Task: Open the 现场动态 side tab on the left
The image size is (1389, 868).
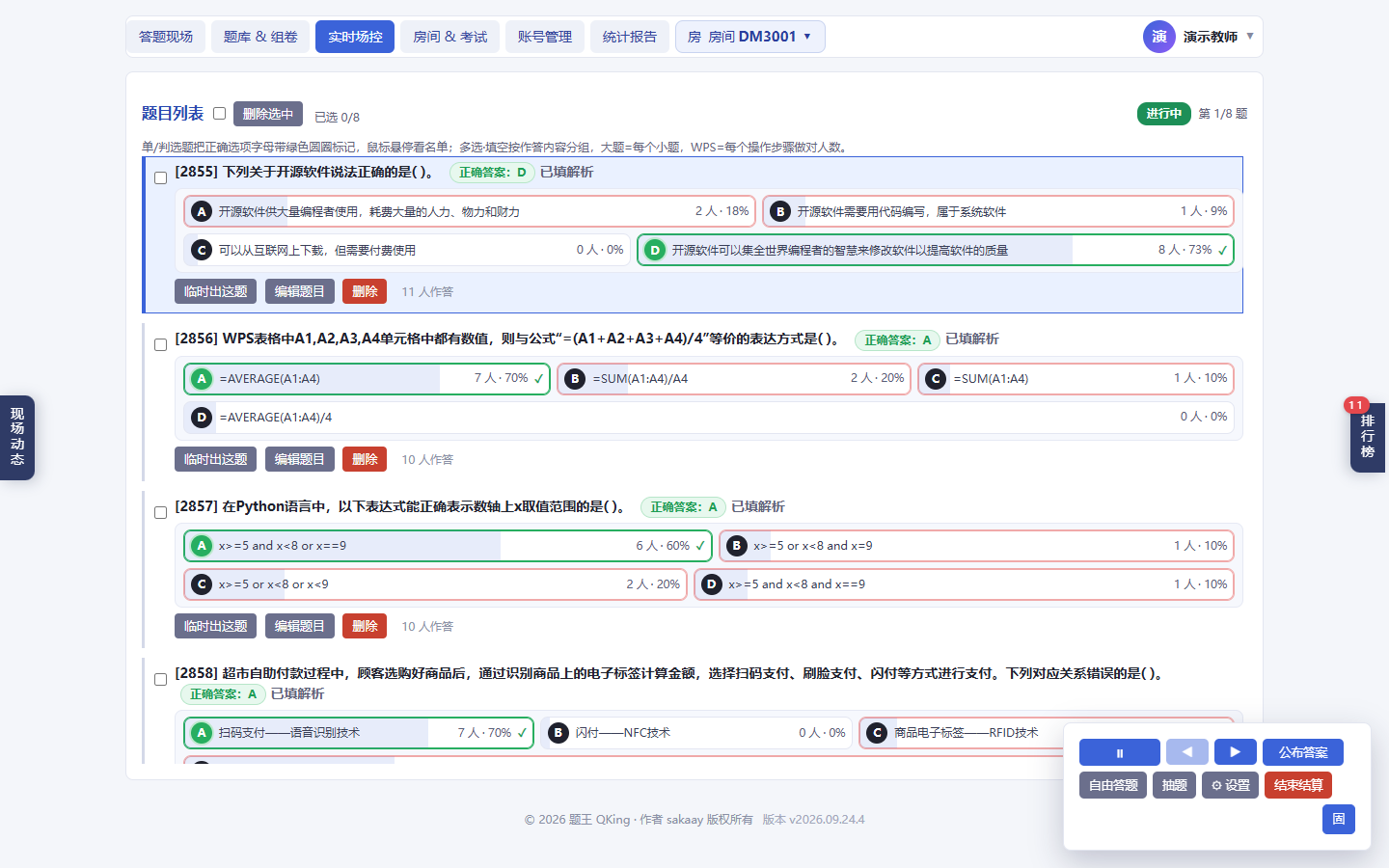Action: [17, 438]
